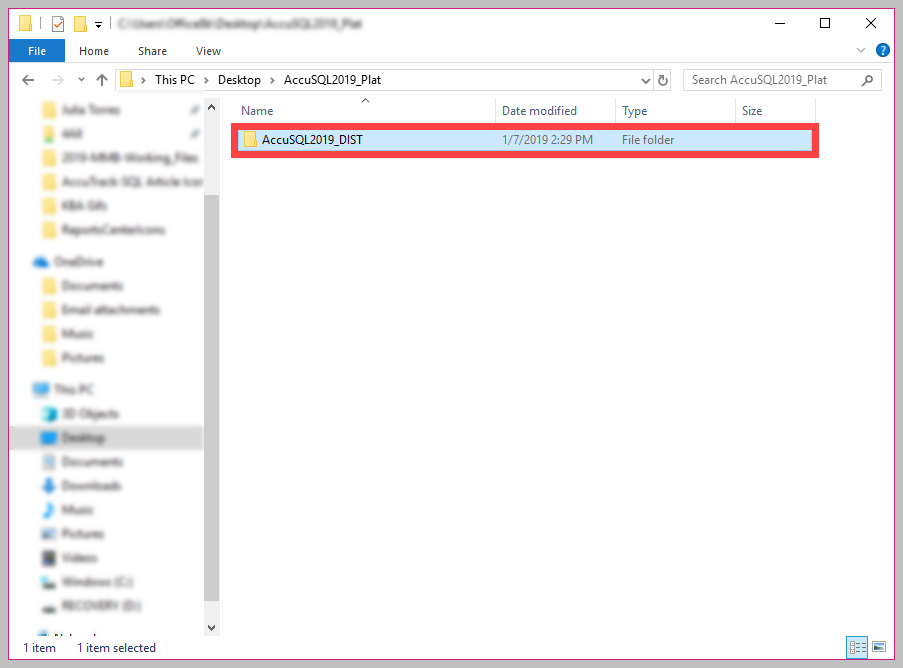Click AccuSQL2019_Plat in address breadcrumb
903x668 pixels.
click(x=332, y=79)
